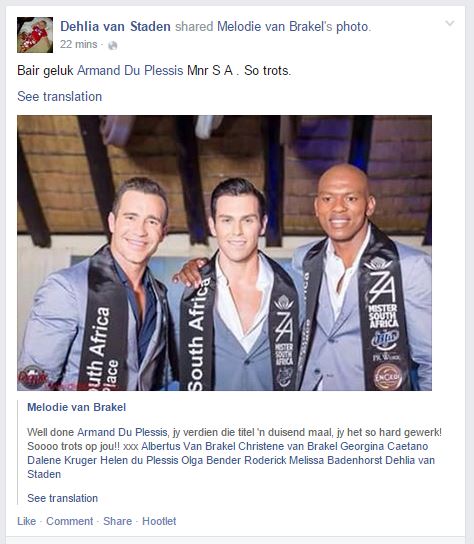Open Melodie van Brakel bold name below photo

76,407
